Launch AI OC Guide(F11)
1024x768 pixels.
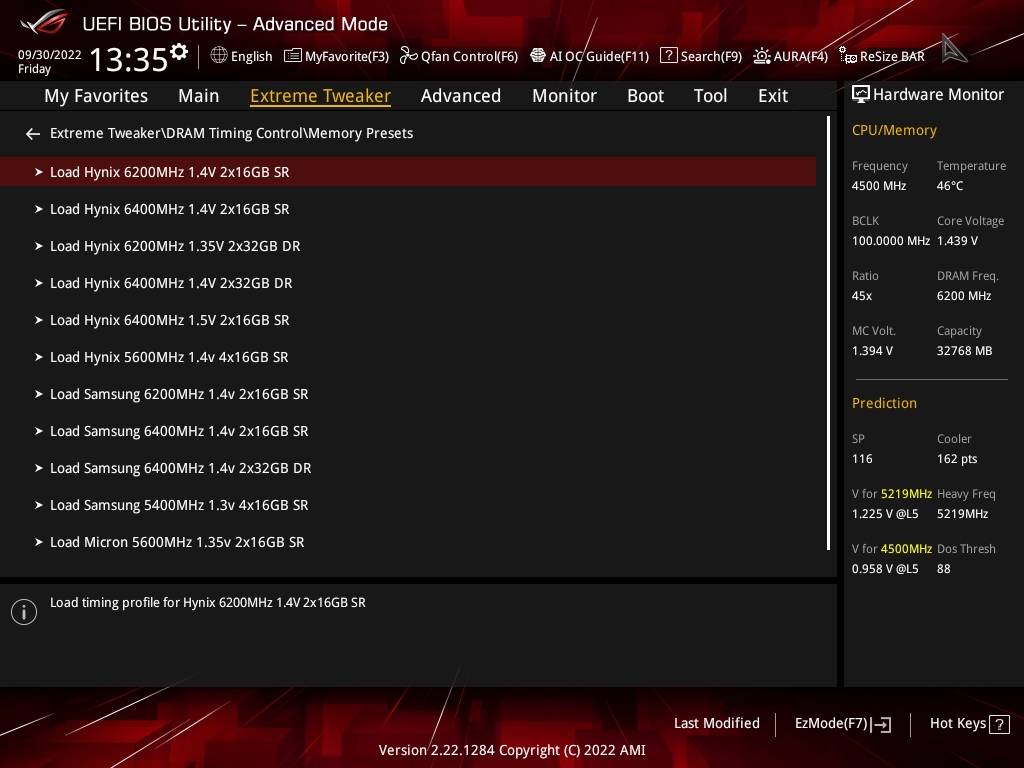point(590,56)
